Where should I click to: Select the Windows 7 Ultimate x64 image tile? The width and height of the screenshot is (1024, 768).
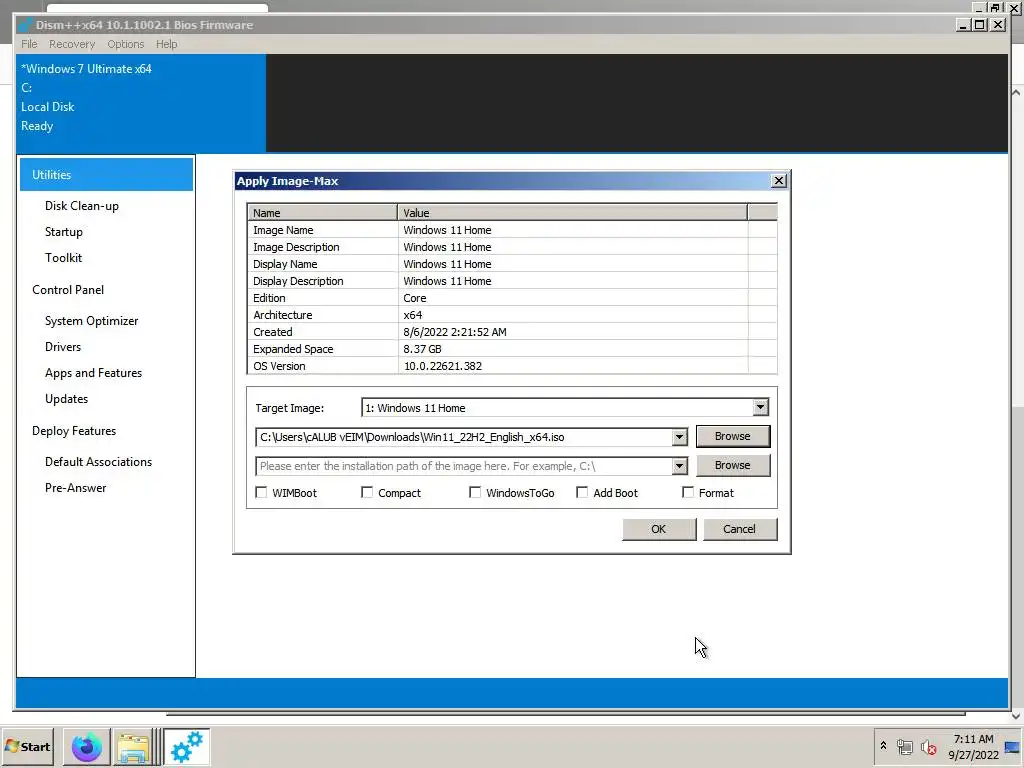(x=141, y=103)
